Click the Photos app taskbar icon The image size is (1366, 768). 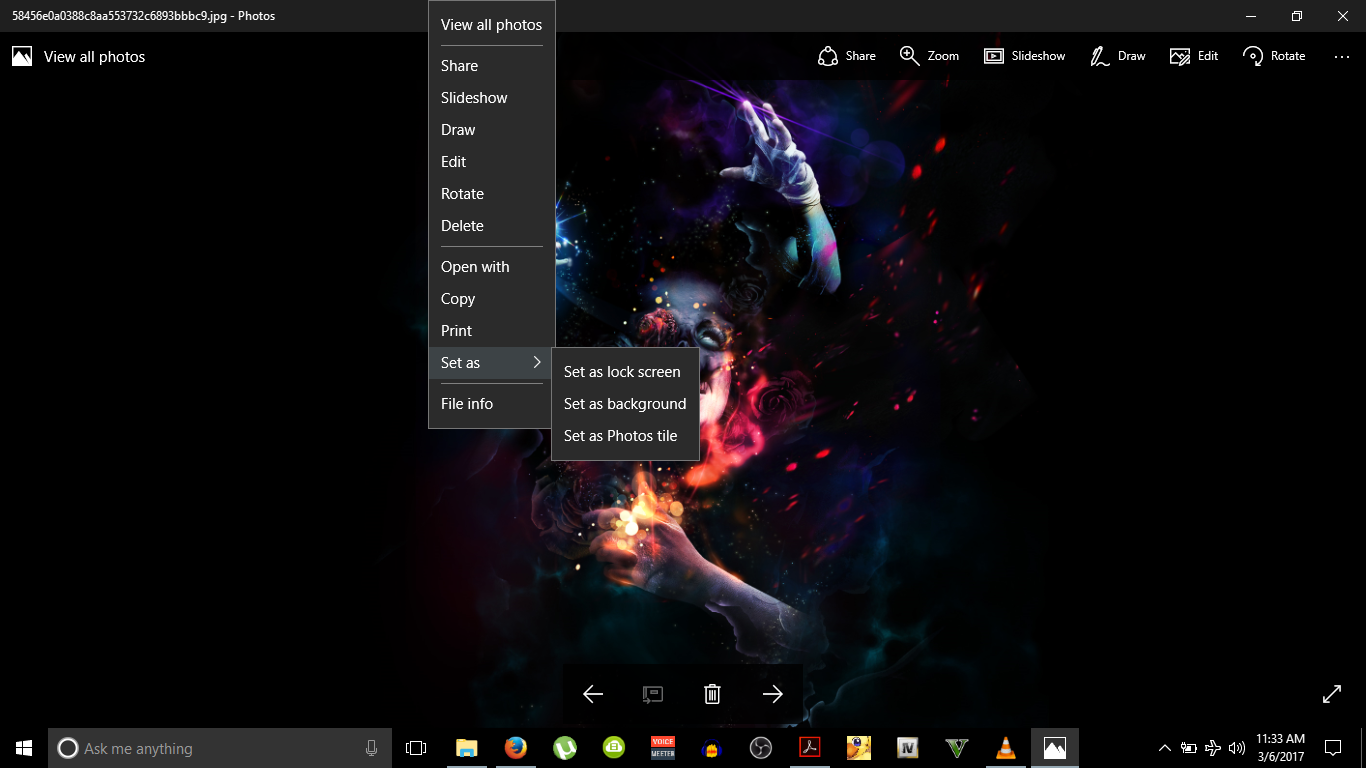1055,748
